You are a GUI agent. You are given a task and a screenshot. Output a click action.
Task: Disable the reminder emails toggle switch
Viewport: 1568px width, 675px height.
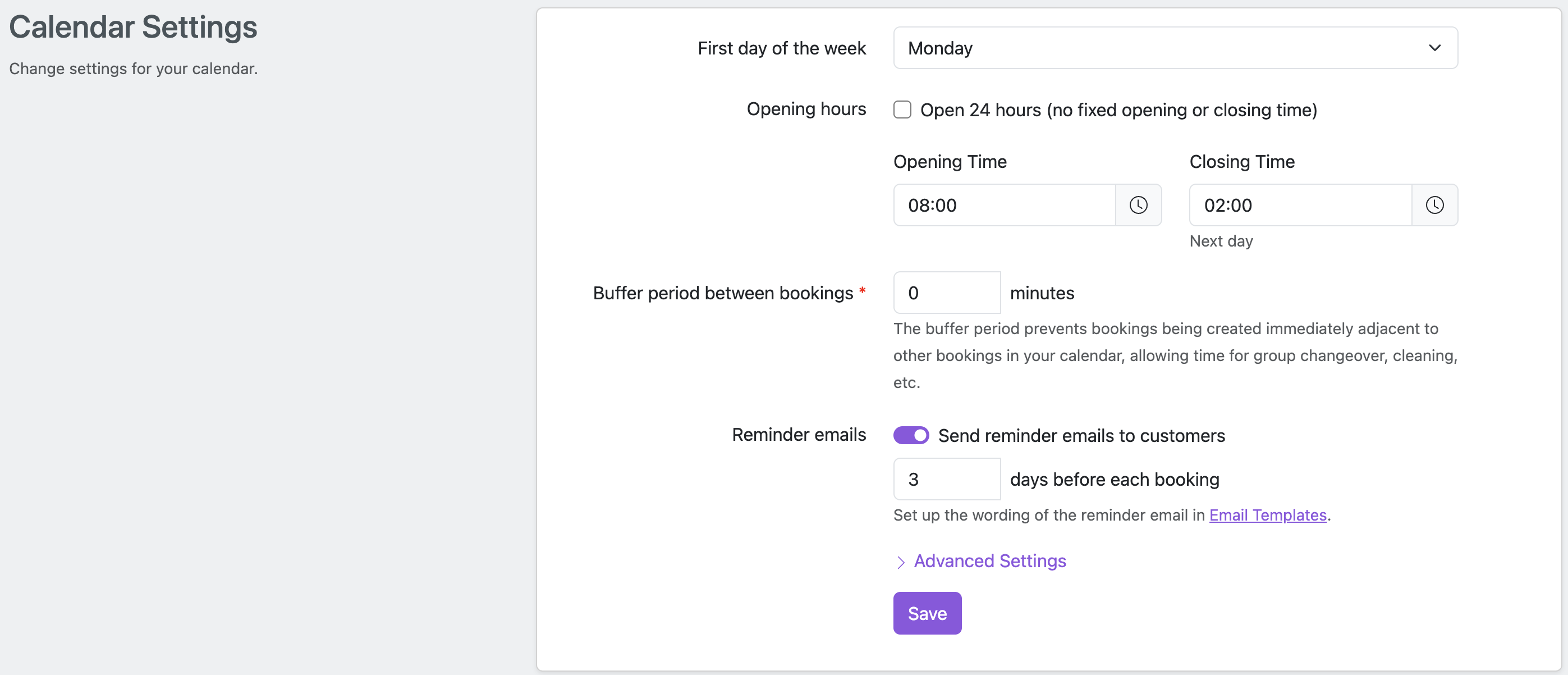coord(911,435)
